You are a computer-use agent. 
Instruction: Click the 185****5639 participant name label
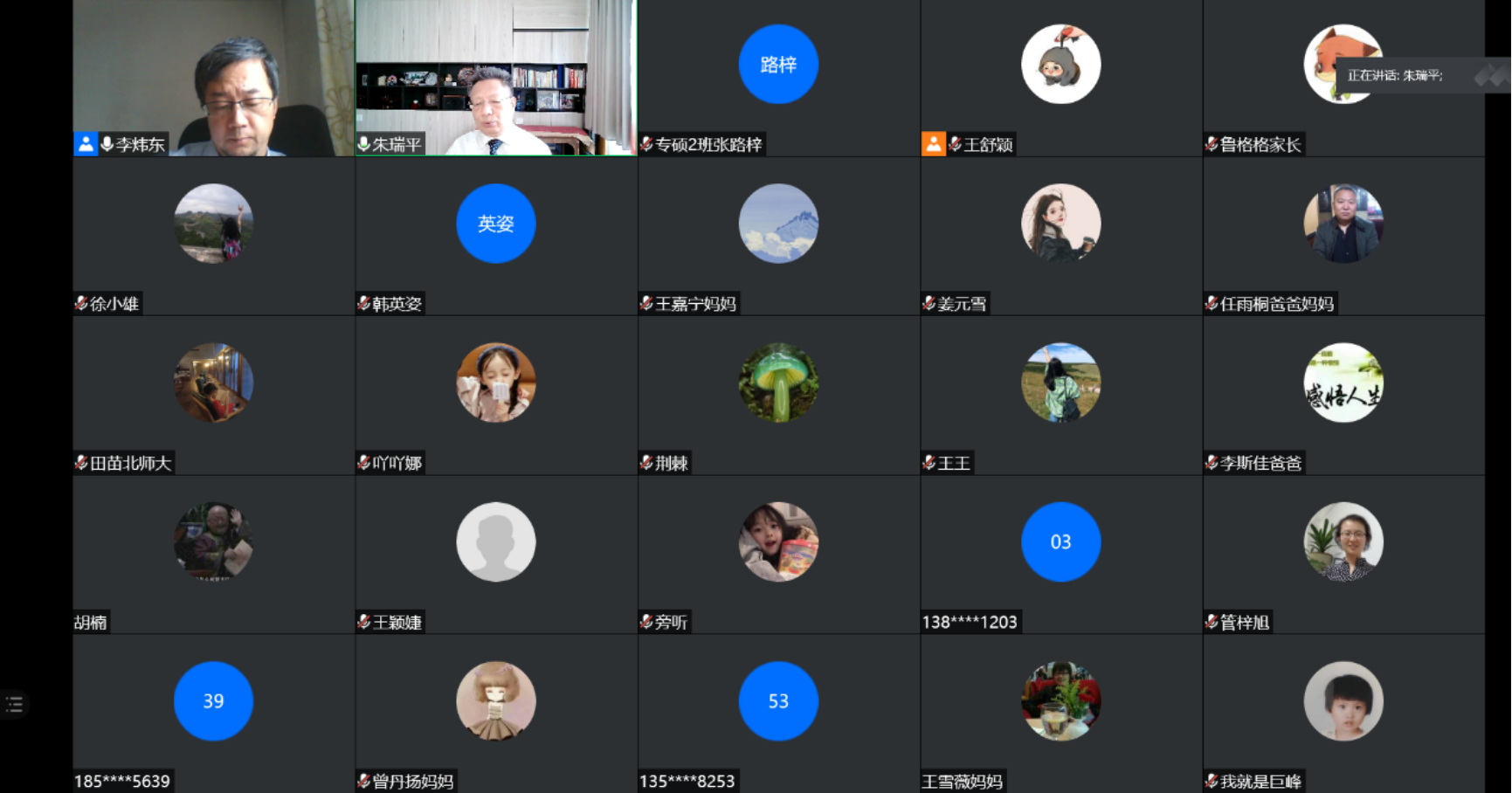[x=122, y=782]
